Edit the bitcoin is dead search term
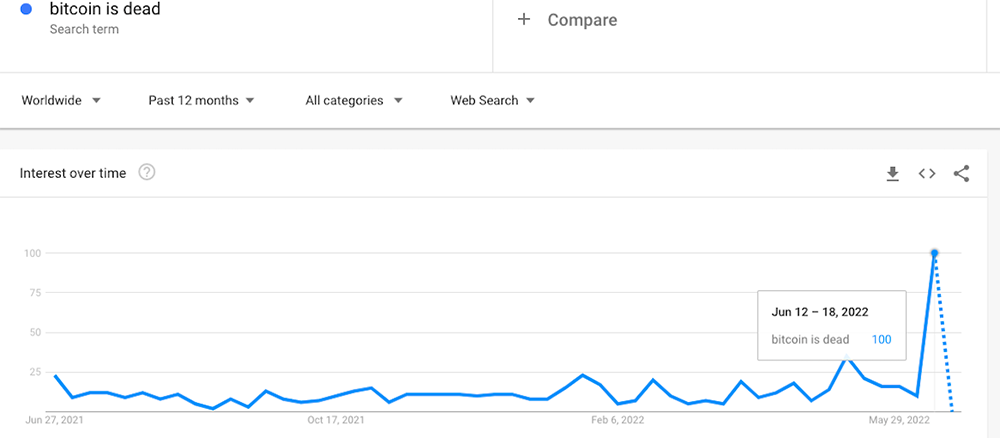Image resolution: width=1000 pixels, height=438 pixels. pos(105,9)
